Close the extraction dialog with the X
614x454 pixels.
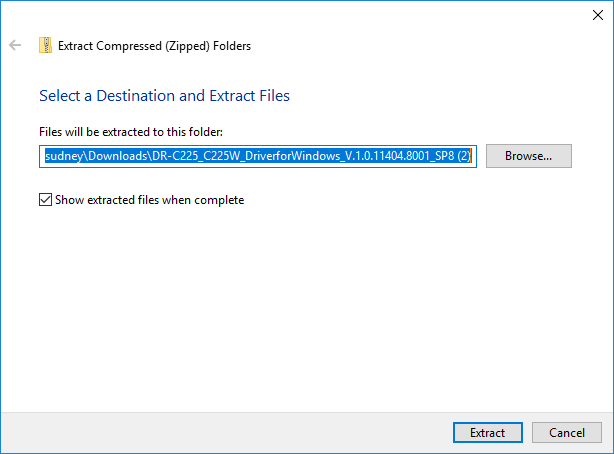[x=598, y=15]
